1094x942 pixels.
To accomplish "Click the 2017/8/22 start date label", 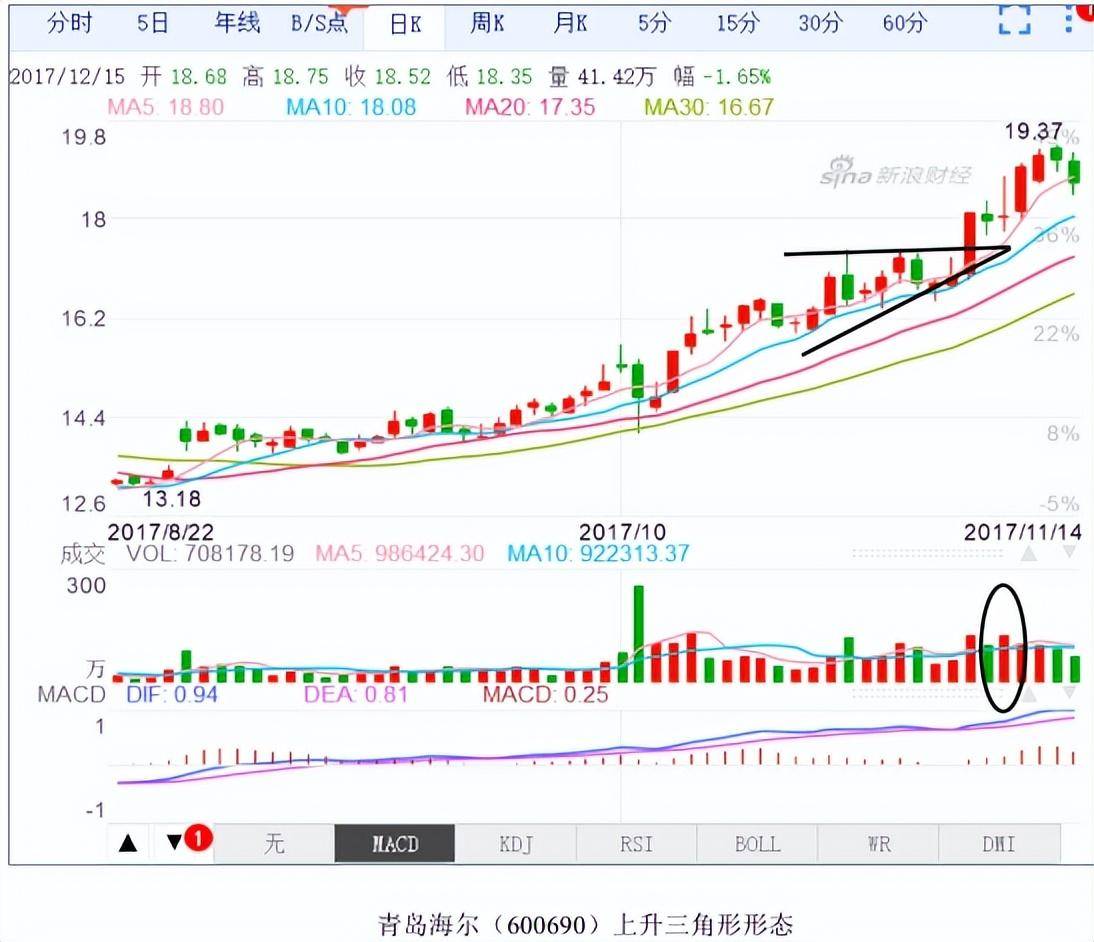I will pyautogui.click(x=160, y=532).
